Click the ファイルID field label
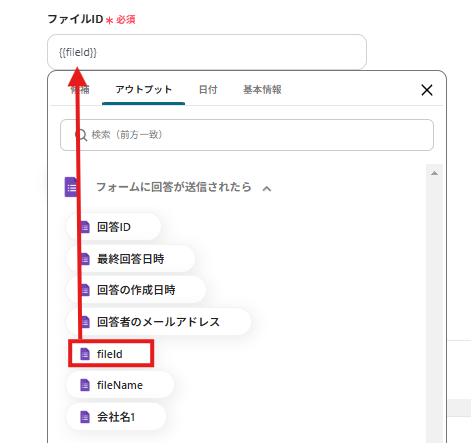Viewport: 471px width, 443px height. tap(75, 19)
